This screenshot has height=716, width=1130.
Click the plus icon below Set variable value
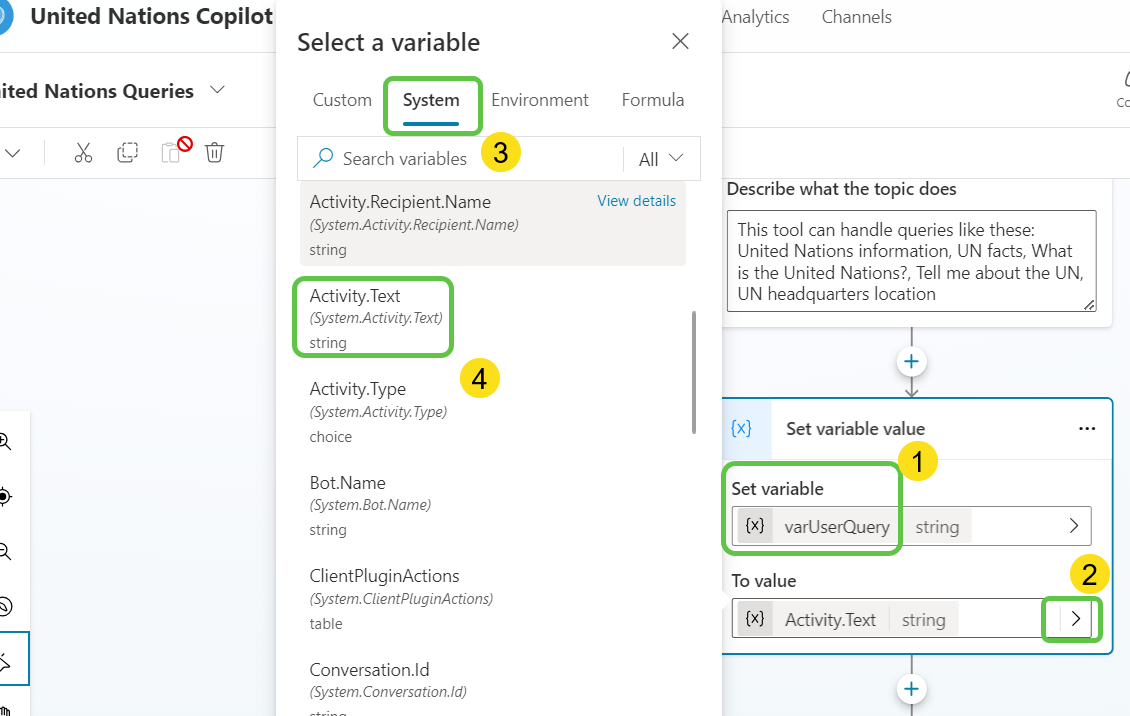(911, 688)
